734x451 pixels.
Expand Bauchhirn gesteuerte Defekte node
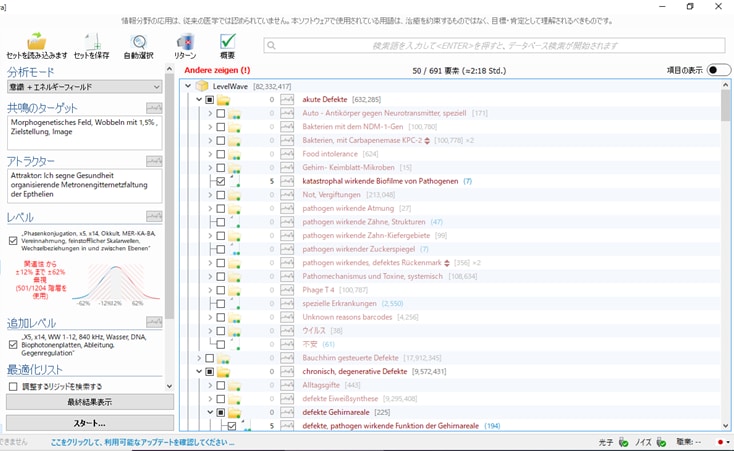[199, 358]
